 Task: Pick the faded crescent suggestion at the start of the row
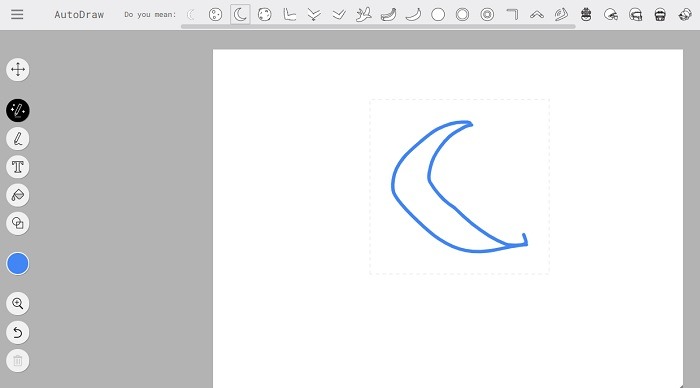coord(191,15)
